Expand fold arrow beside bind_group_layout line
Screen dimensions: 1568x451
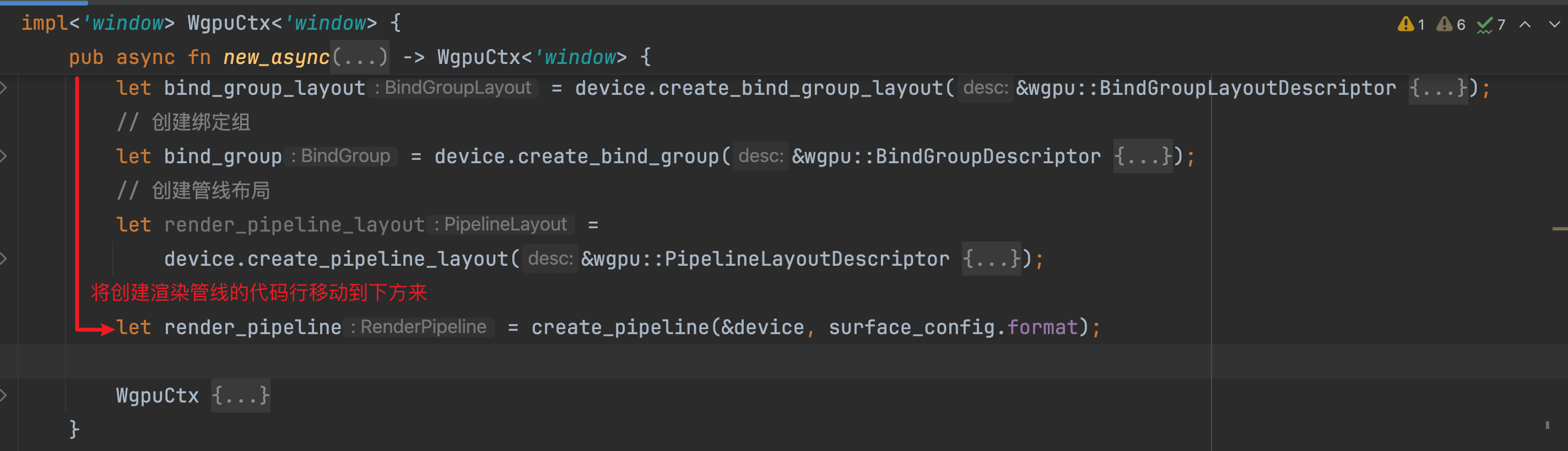[x=4, y=88]
